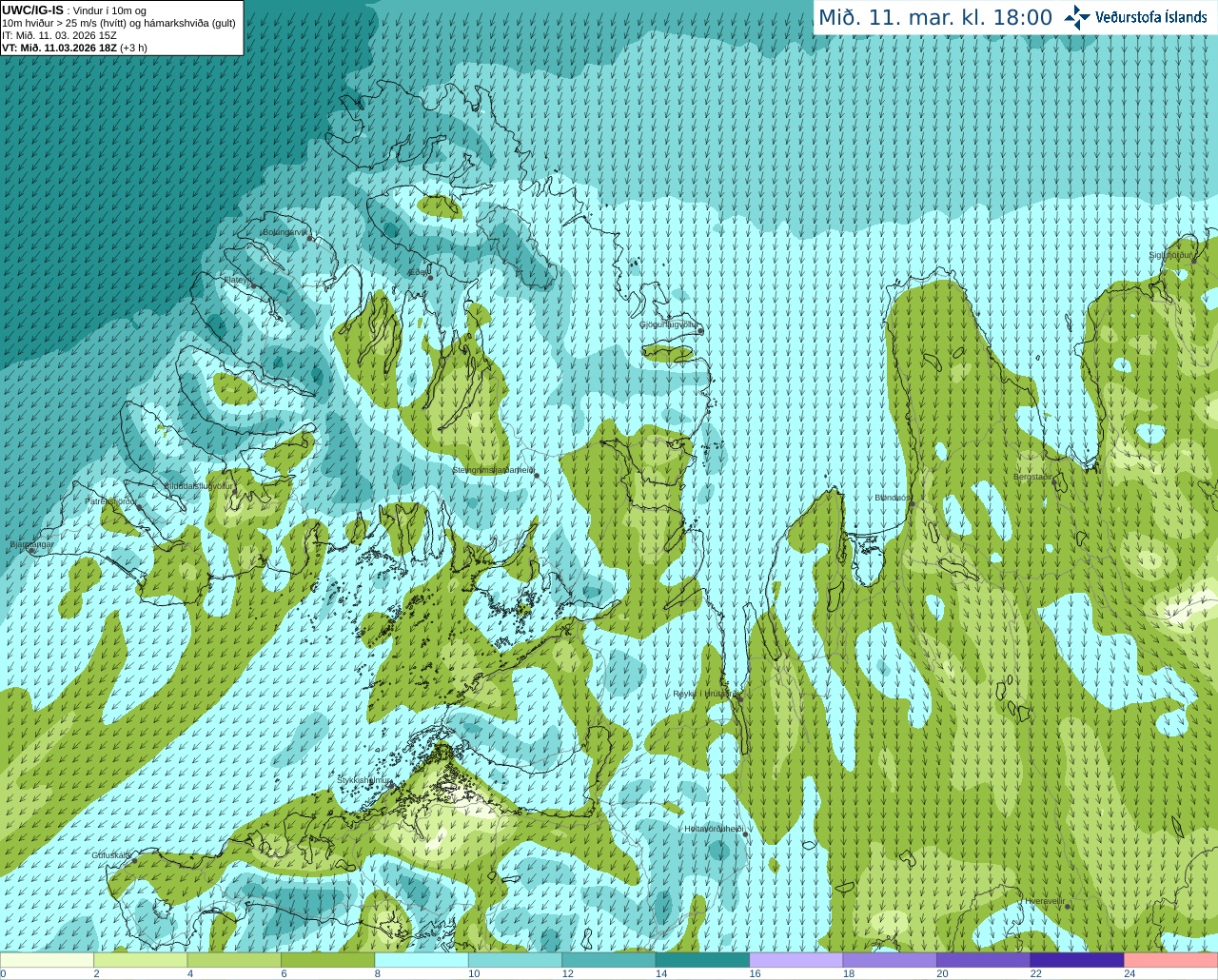Click the Gjögurflugvöllur station marker dot
Image resolution: width=1218 pixels, height=980 pixels.
point(700,331)
